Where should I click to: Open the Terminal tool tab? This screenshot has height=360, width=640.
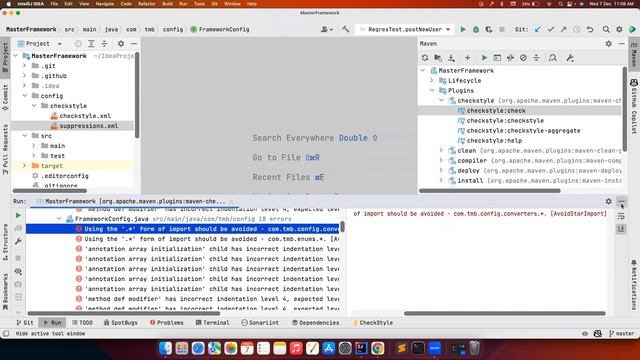[212, 322]
